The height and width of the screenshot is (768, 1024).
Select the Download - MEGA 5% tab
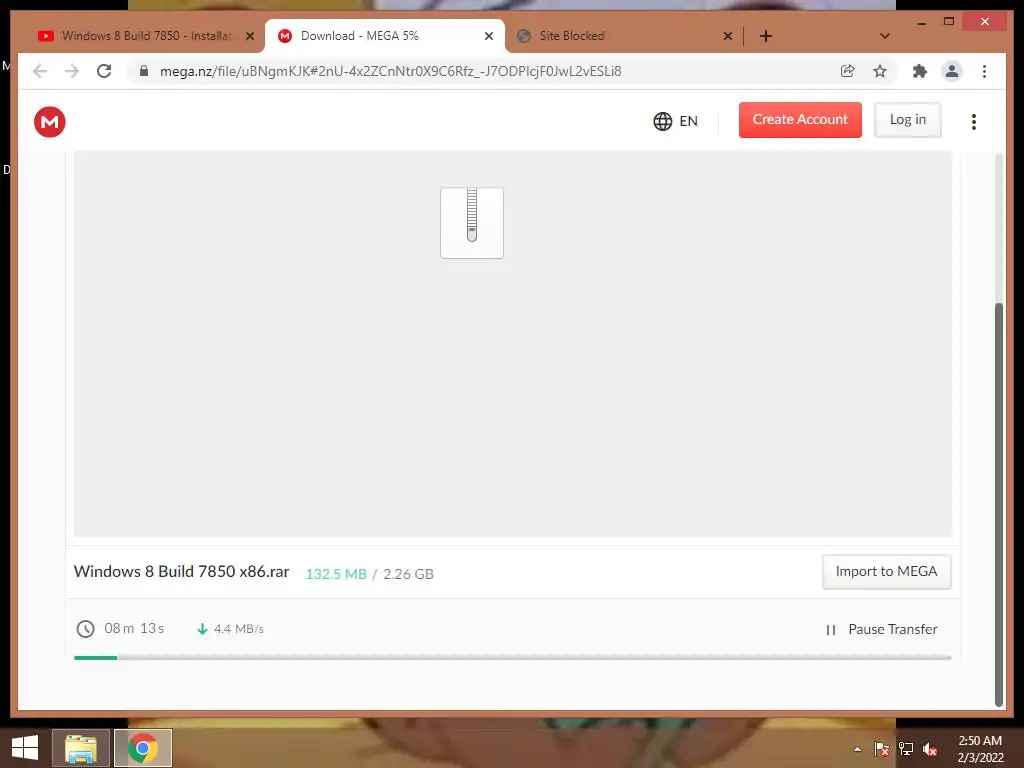384,36
